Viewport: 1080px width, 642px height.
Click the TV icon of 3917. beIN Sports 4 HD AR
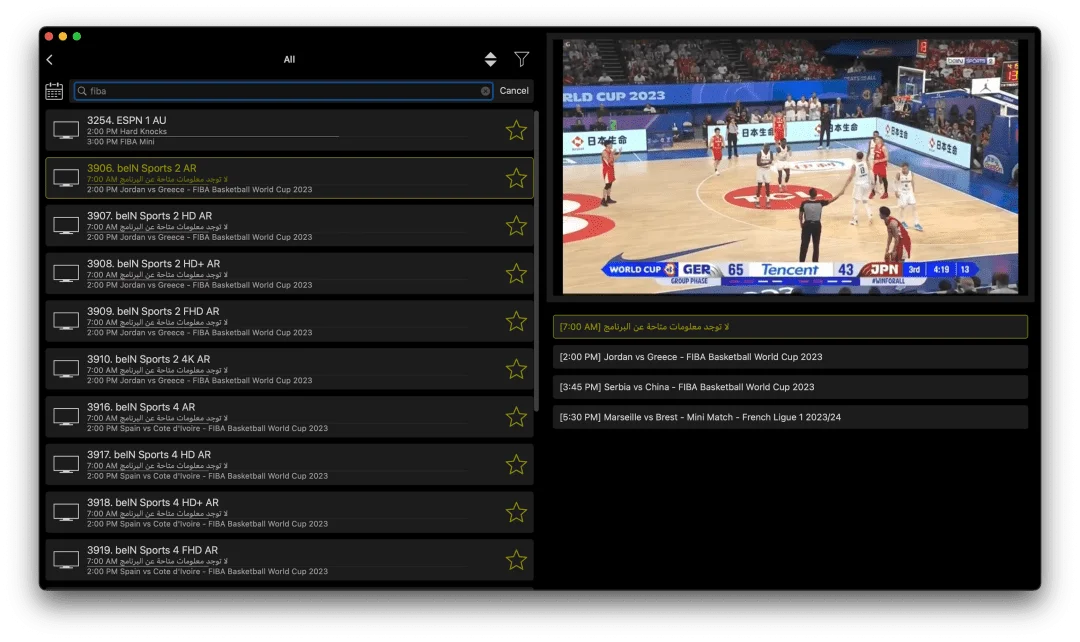click(66, 465)
